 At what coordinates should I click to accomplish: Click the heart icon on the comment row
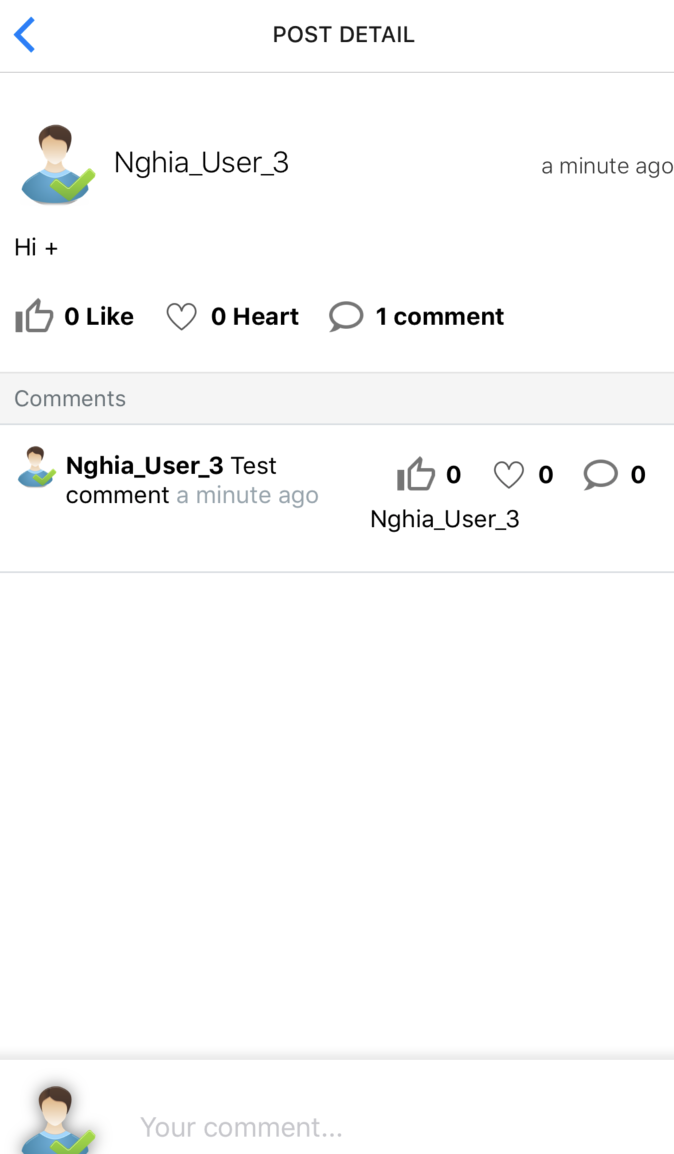click(x=509, y=475)
